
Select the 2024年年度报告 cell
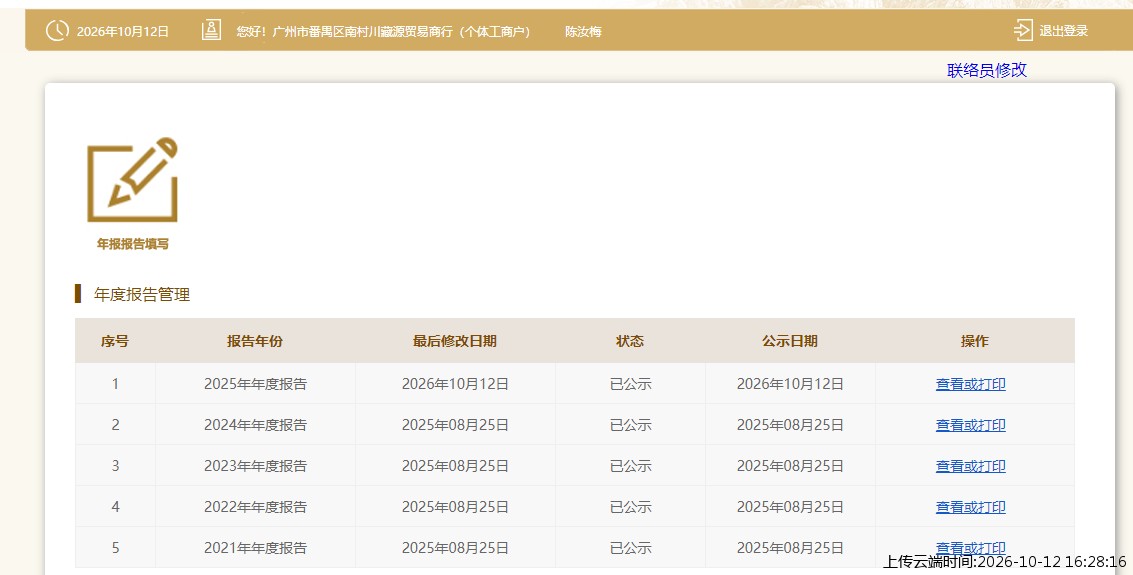coord(255,425)
